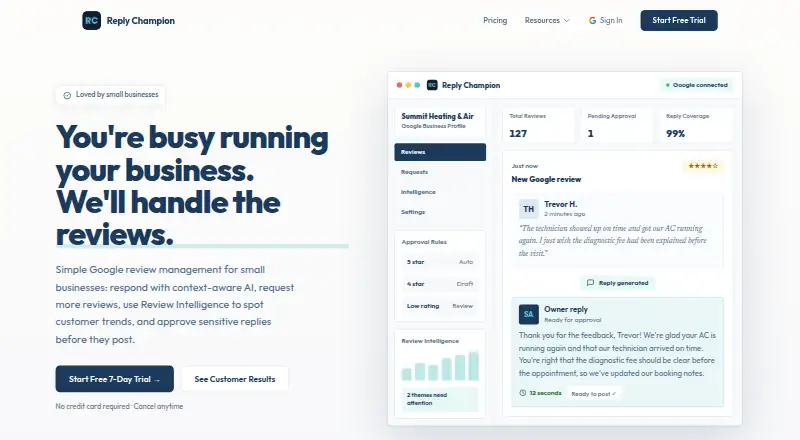Image resolution: width=800 pixels, height=440 pixels.
Task: Select the Low rating Review rule
Action: point(440,306)
